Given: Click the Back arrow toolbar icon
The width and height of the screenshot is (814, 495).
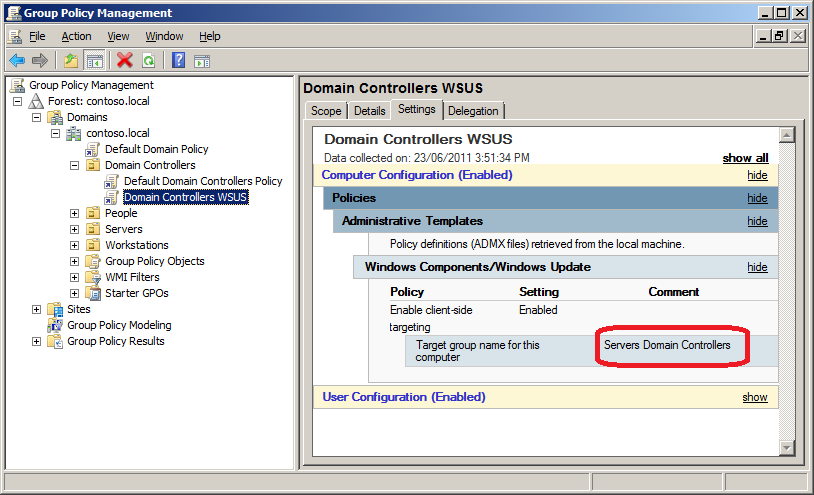Looking at the screenshot, I should click(17, 60).
